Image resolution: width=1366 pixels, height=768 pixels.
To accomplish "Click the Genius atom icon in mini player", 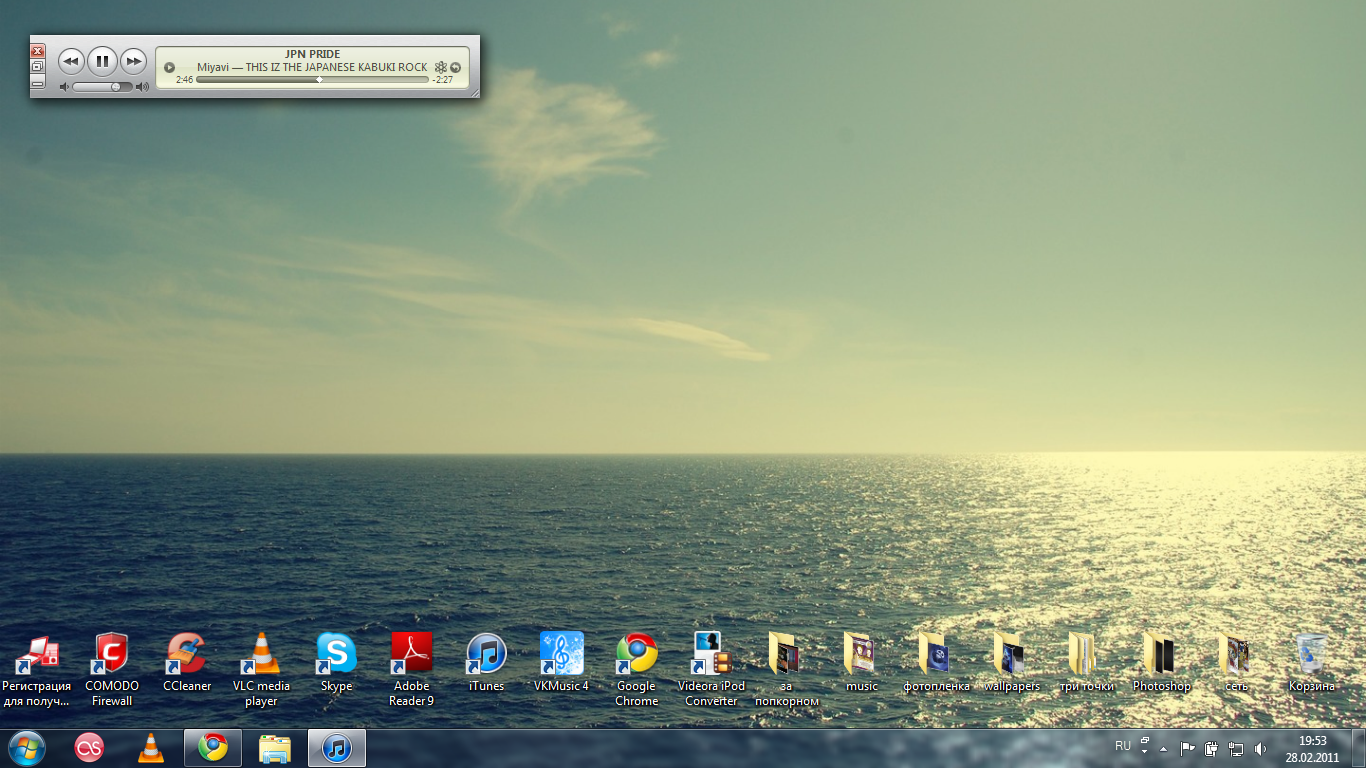I will (x=440, y=67).
